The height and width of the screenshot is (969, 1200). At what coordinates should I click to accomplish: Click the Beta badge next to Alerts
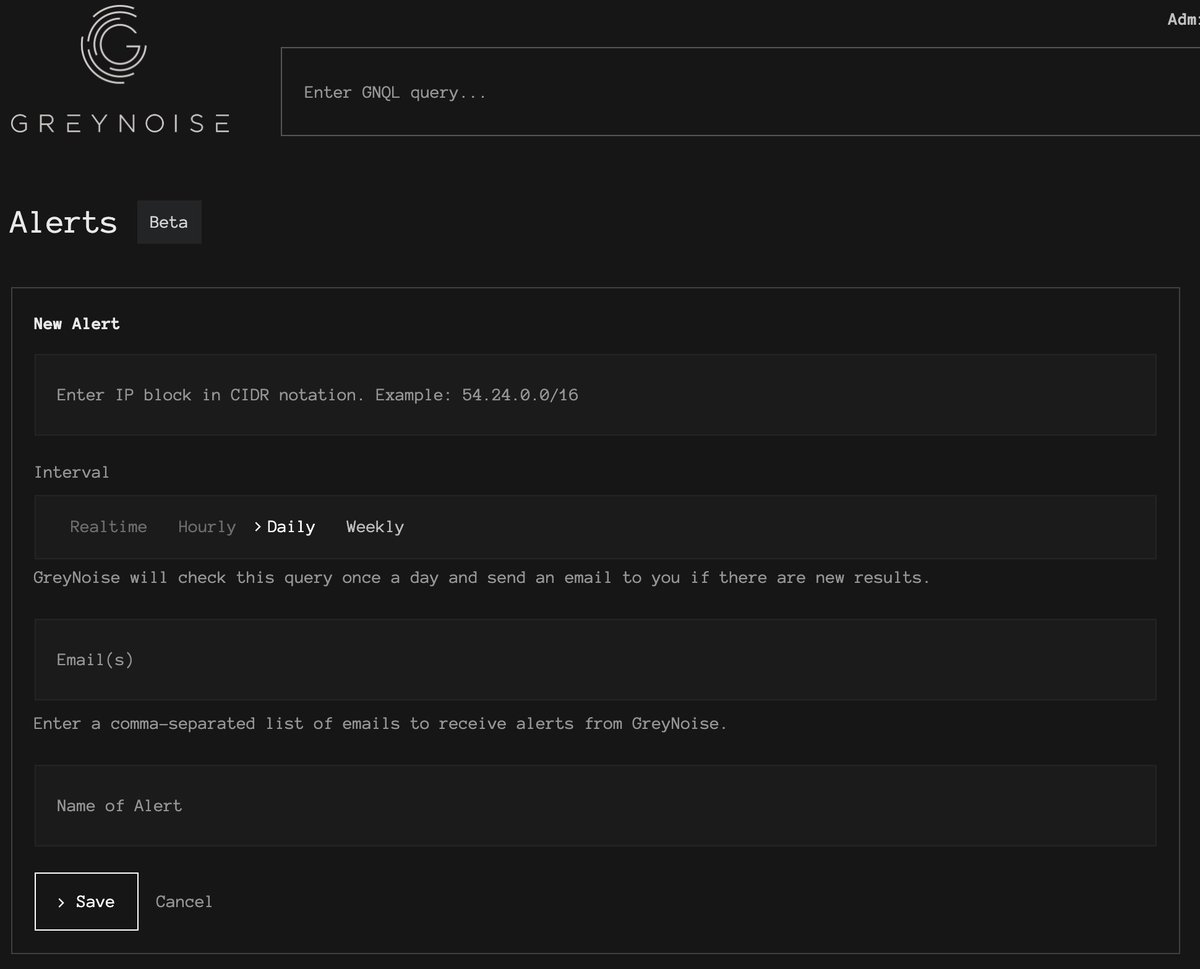point(169,222)
